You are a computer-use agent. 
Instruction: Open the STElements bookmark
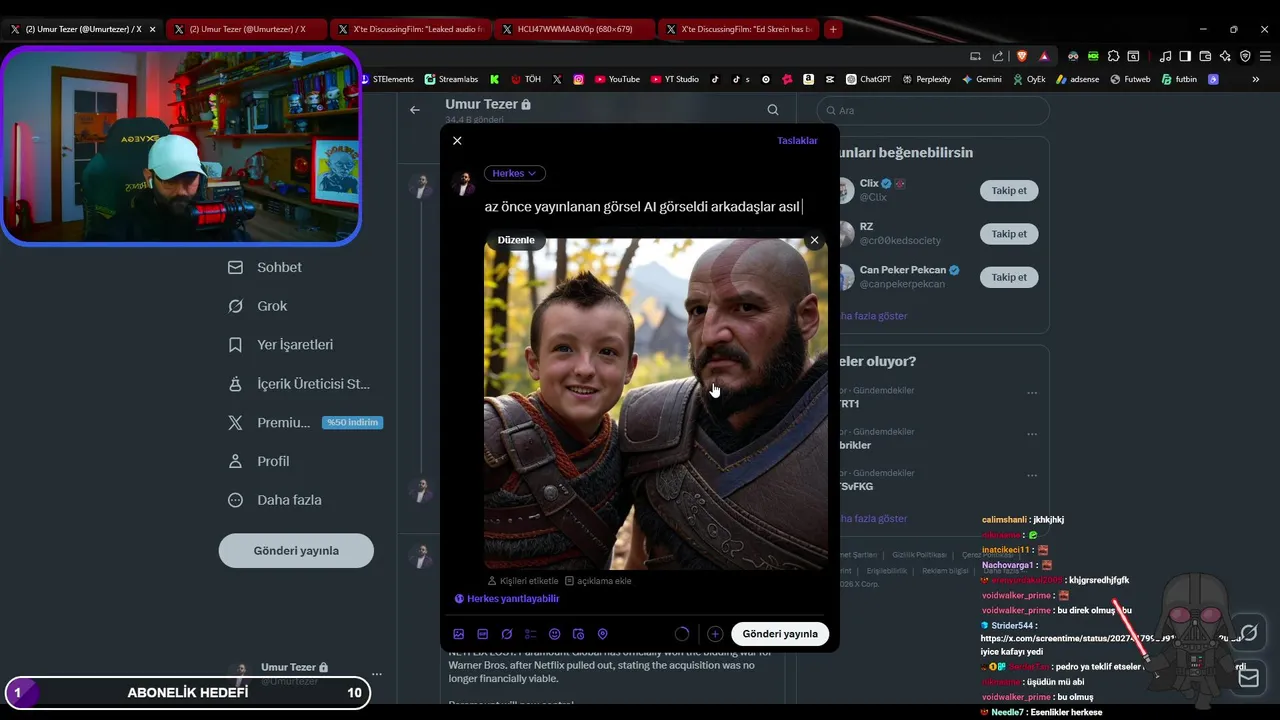coord(386,79)
